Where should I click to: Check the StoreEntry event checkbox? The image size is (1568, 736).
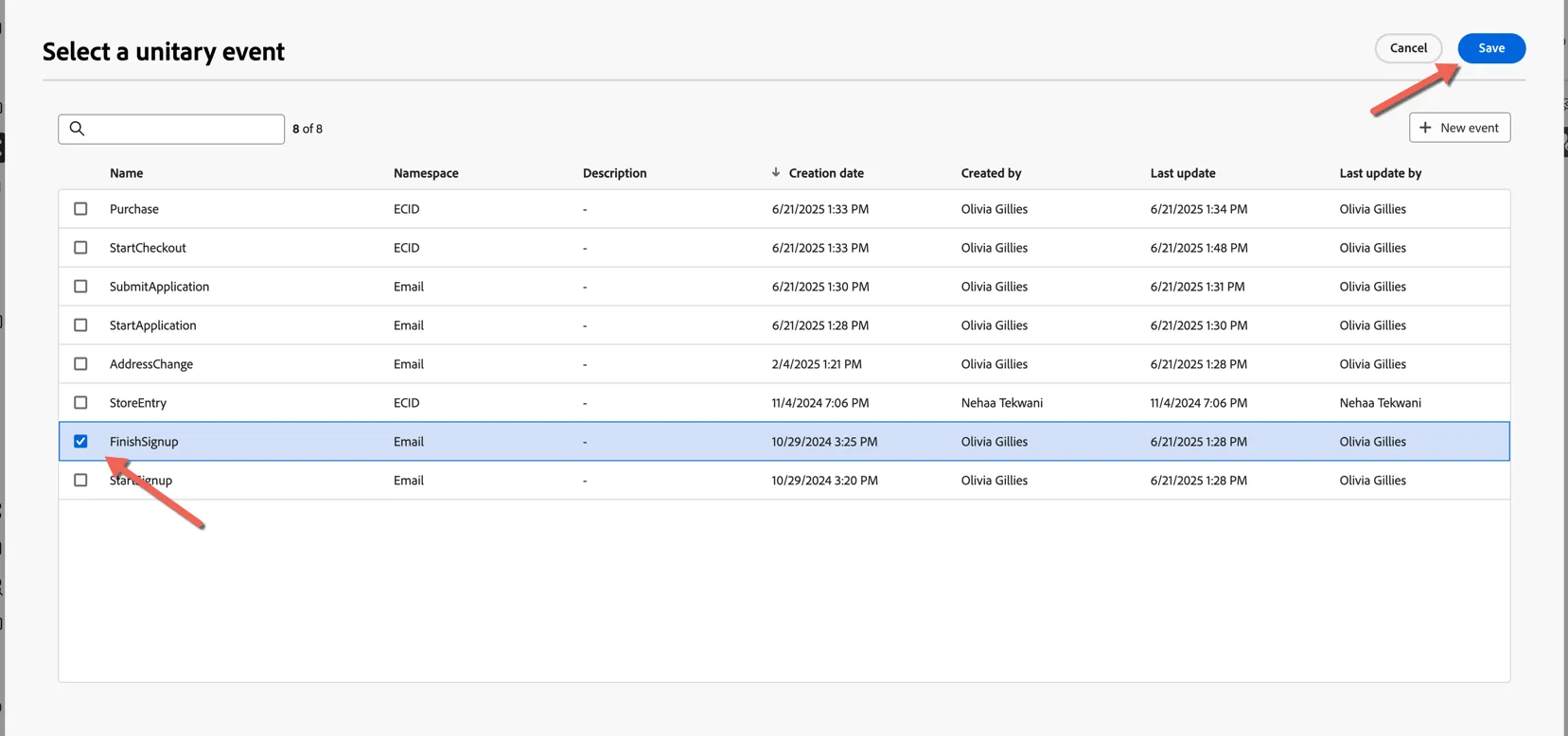click(x=80, y=403)
